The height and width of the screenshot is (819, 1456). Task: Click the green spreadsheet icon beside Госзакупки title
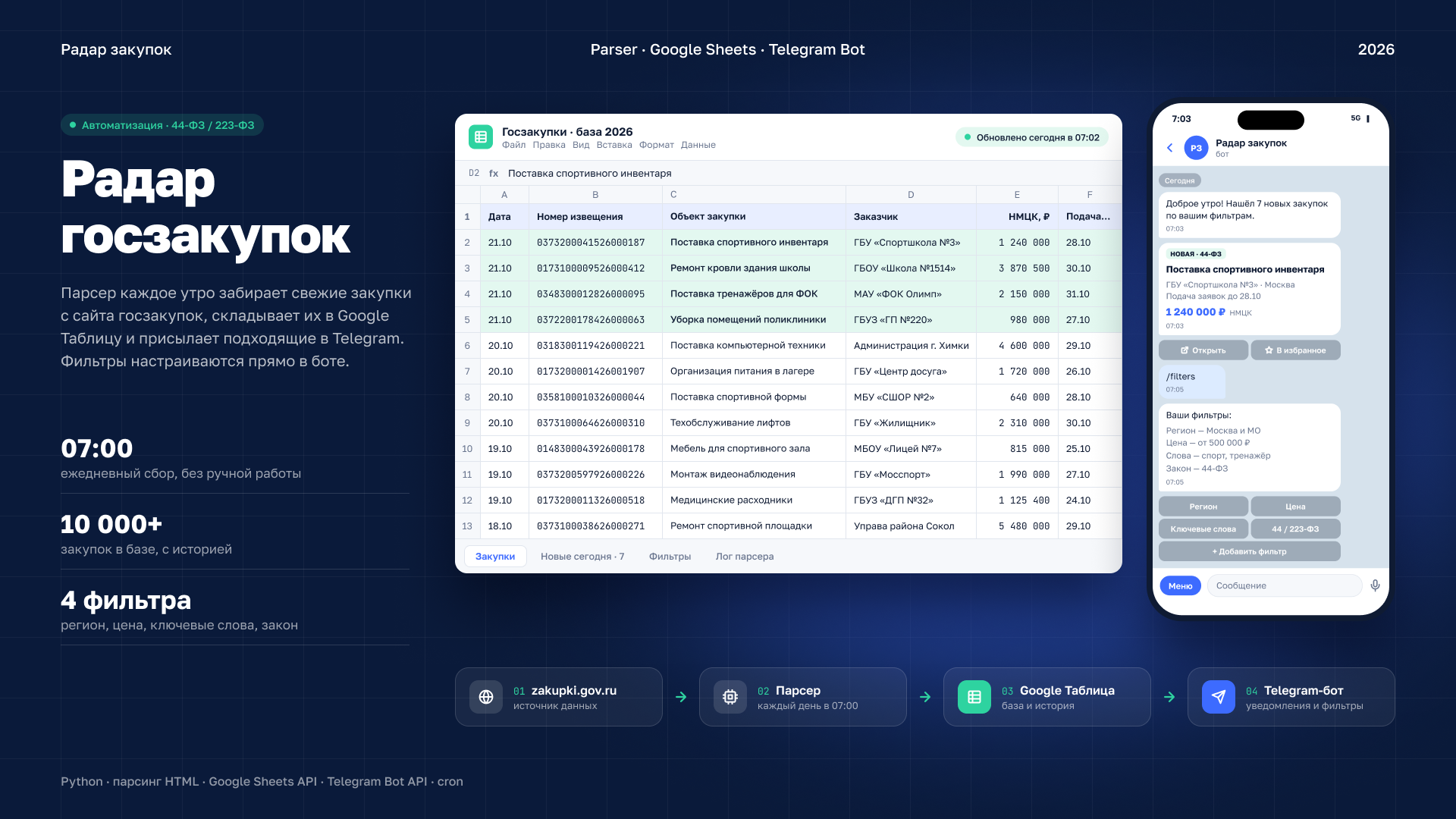point(481,137)
